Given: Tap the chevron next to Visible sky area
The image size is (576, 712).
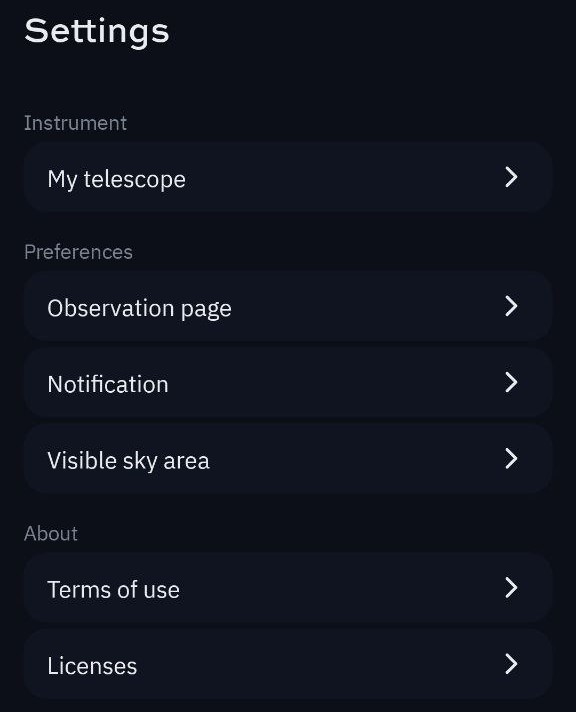Looking at the screenshot, I should tap(511, 459).
